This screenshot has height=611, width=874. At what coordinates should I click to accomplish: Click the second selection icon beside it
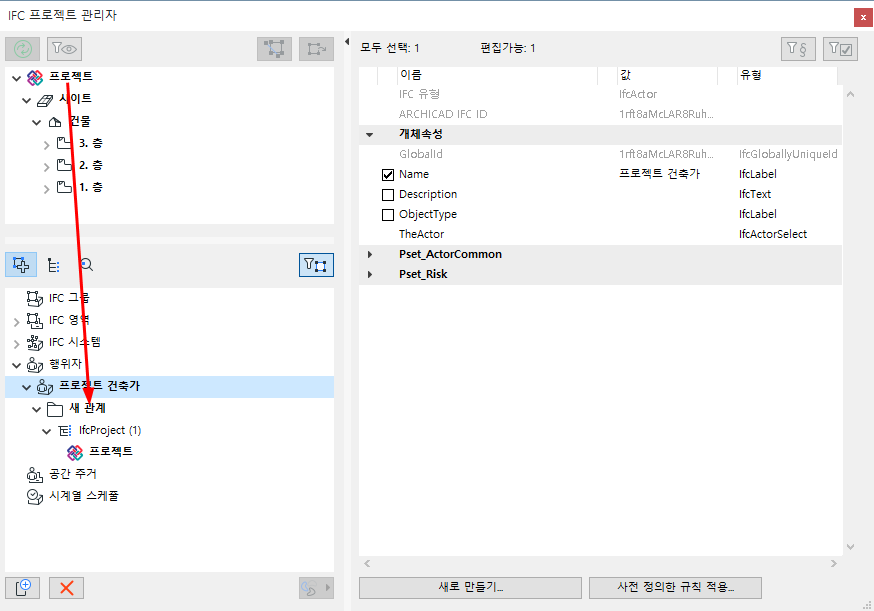[x=316, y=49]
